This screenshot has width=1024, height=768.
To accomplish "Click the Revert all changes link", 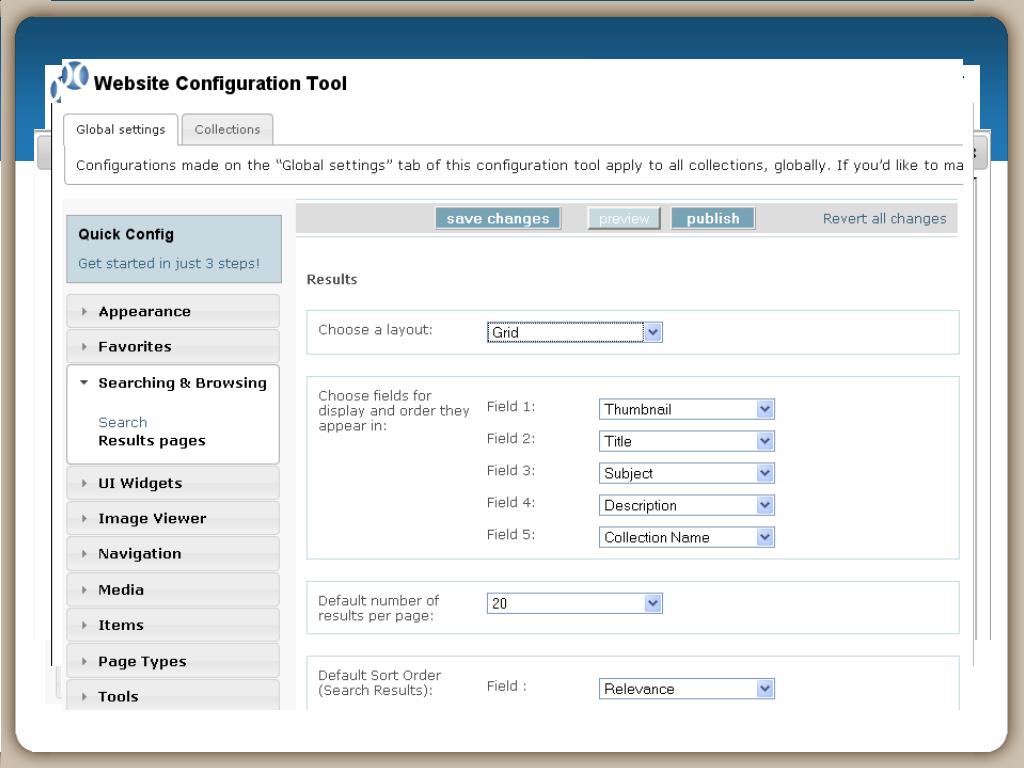I will [x=884, y=219].
